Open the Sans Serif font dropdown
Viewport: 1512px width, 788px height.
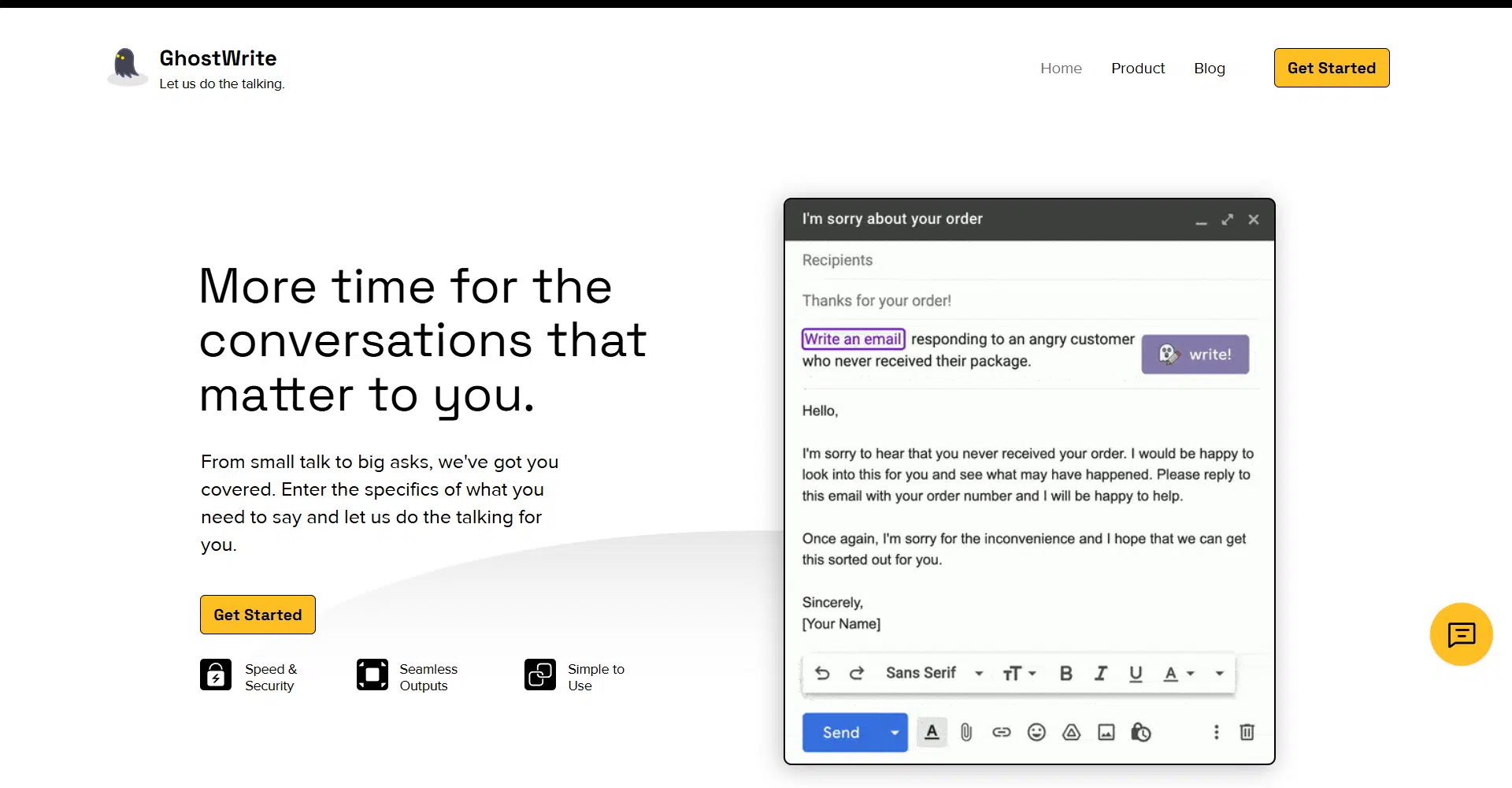pos(934,673)
